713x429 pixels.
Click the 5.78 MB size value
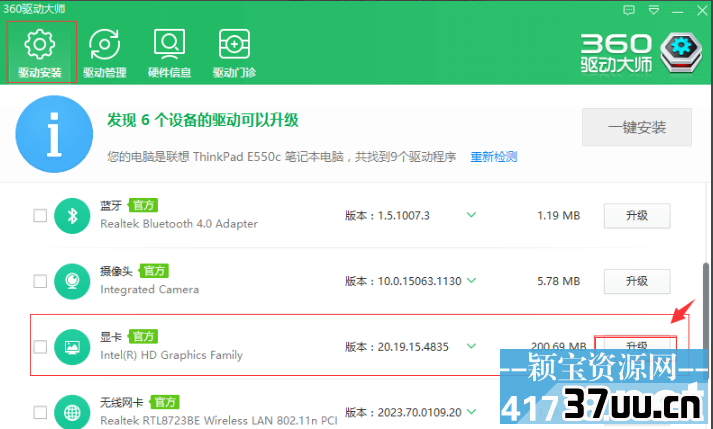point(558,281)
